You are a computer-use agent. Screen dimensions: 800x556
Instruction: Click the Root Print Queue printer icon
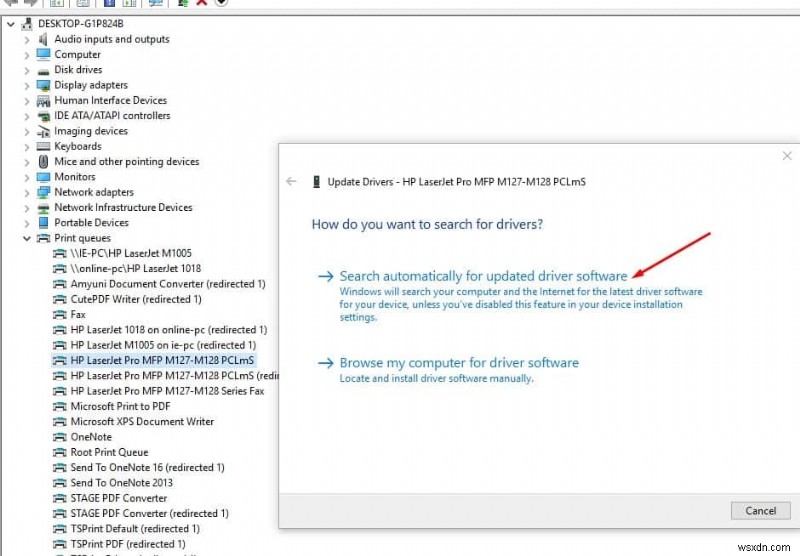click(x=60, y=452)
